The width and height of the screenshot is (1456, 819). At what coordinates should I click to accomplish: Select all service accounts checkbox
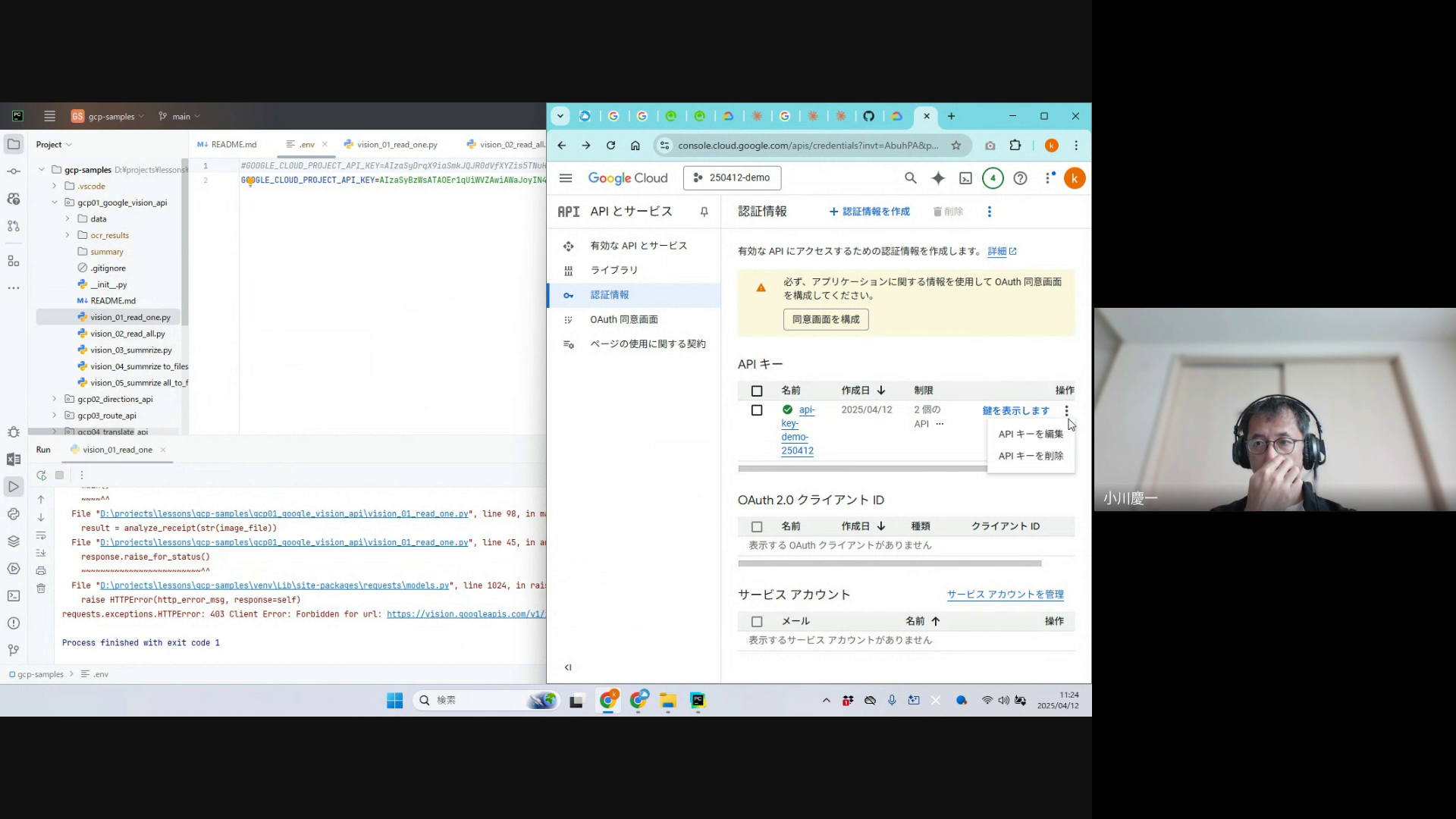point(756,622)
